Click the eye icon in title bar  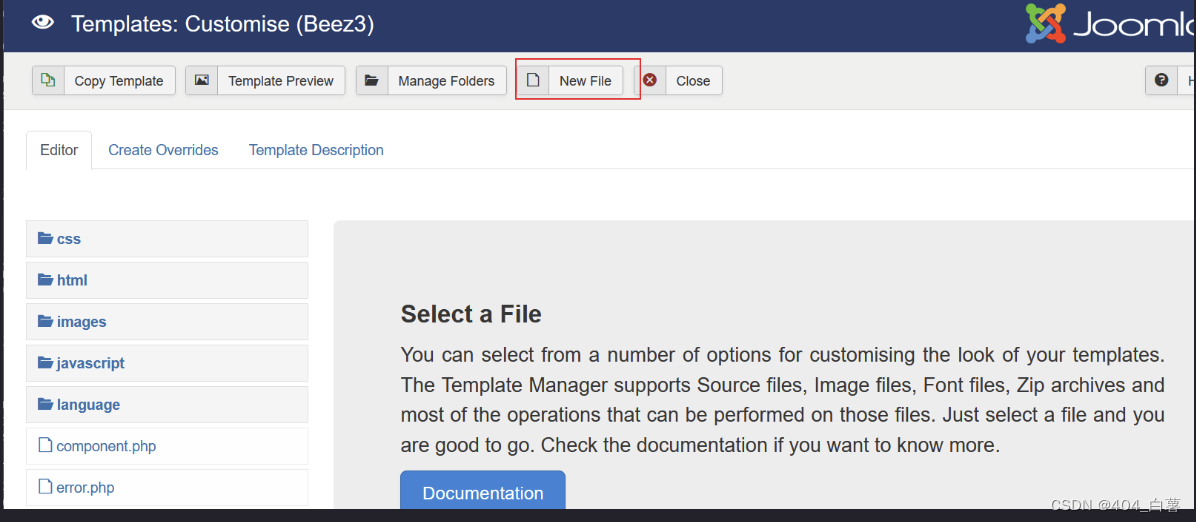pos(42,23)
